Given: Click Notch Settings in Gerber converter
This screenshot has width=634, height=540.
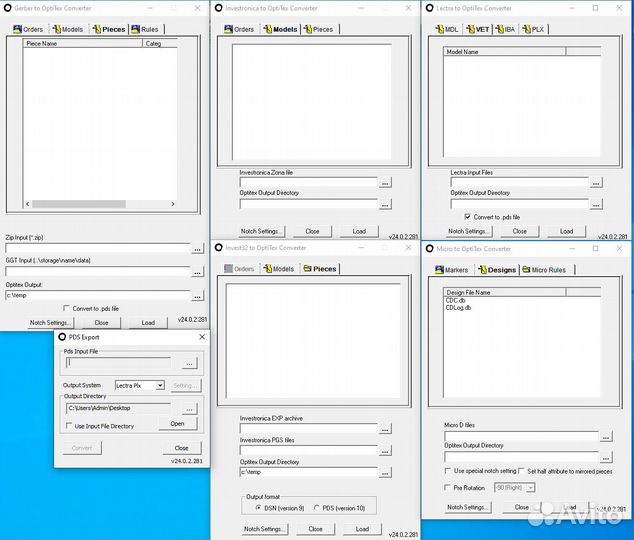Looking at the screenshot, I should click(x=50, y=323).
